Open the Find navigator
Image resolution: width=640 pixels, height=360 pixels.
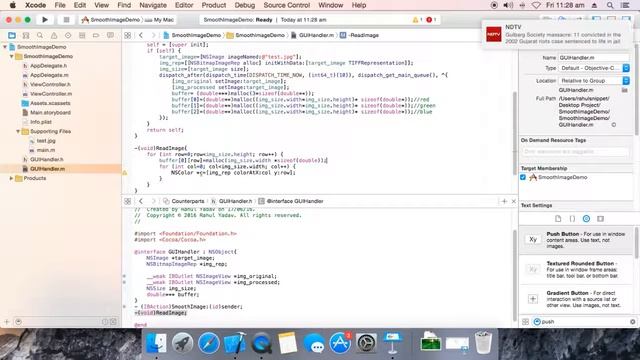(40, 36)
